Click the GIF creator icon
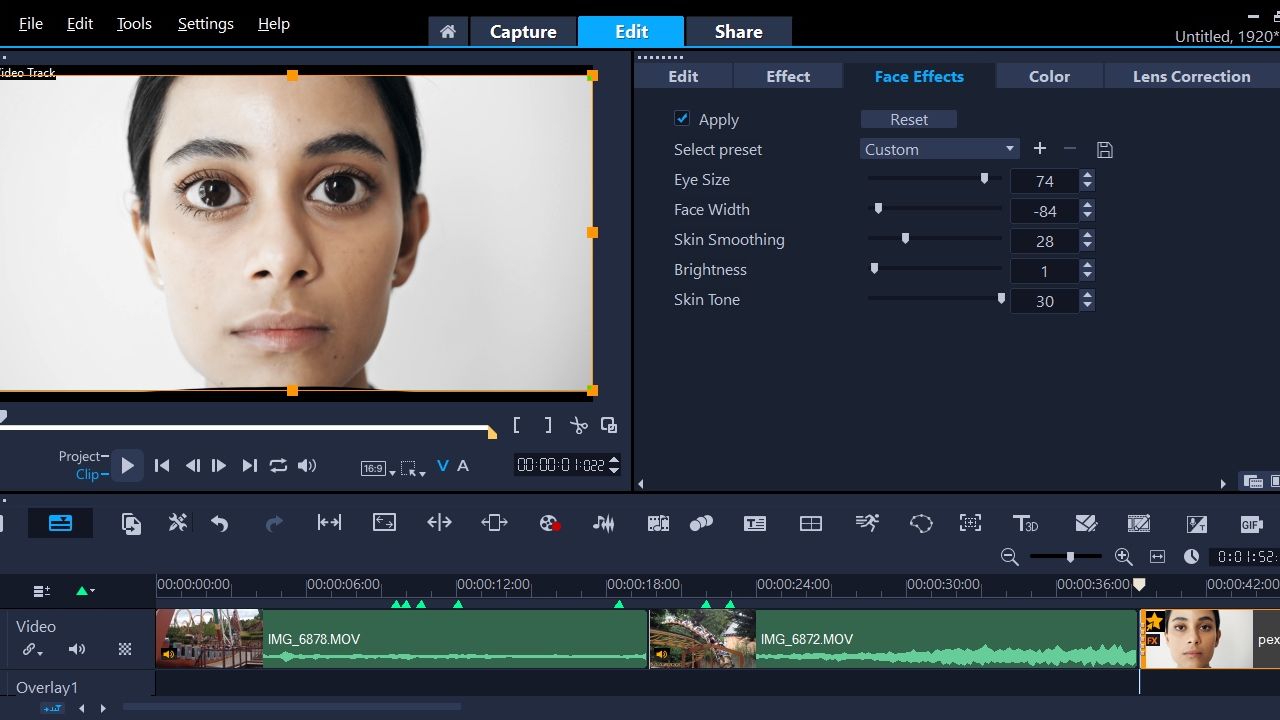The image size is (1280, 720). 1251,523
